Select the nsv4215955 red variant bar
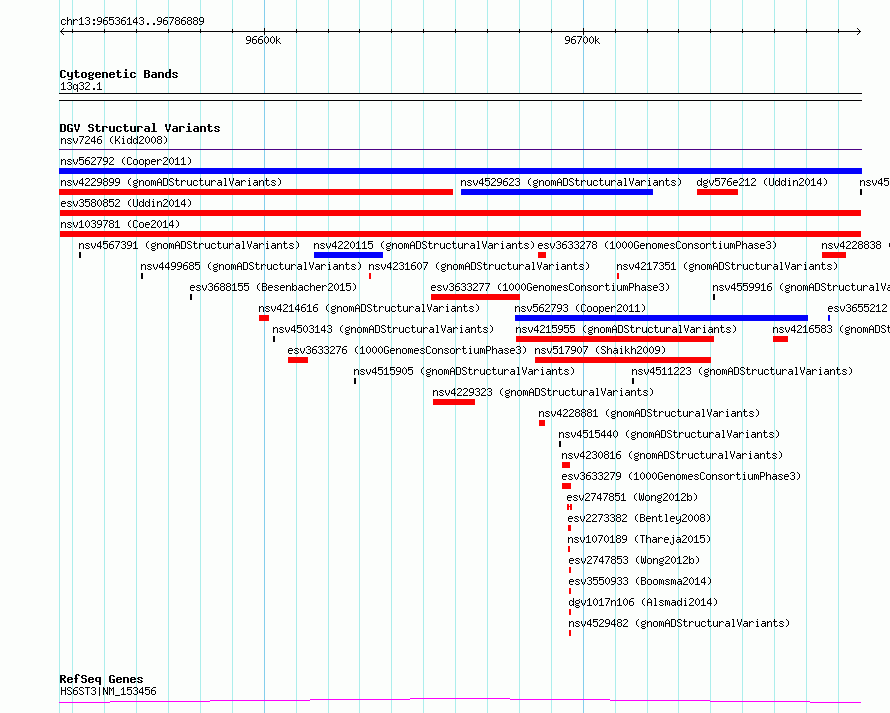 [615, 339]
